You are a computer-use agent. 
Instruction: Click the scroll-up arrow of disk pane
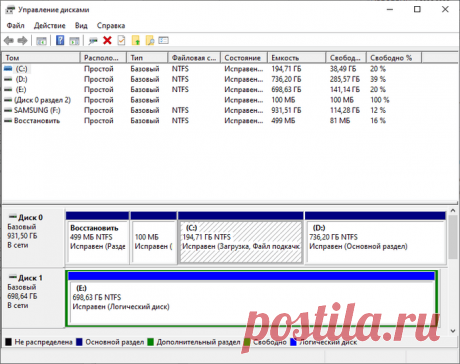[453, 211]
